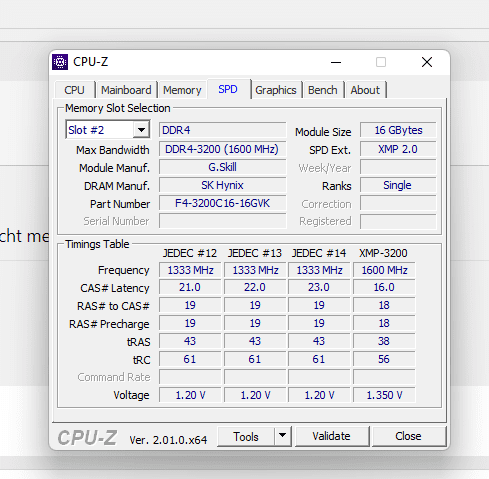The image size is (489, 479).
Task: Open the Slot #2 dropdown arrow
Action: (x=141, y=130)
